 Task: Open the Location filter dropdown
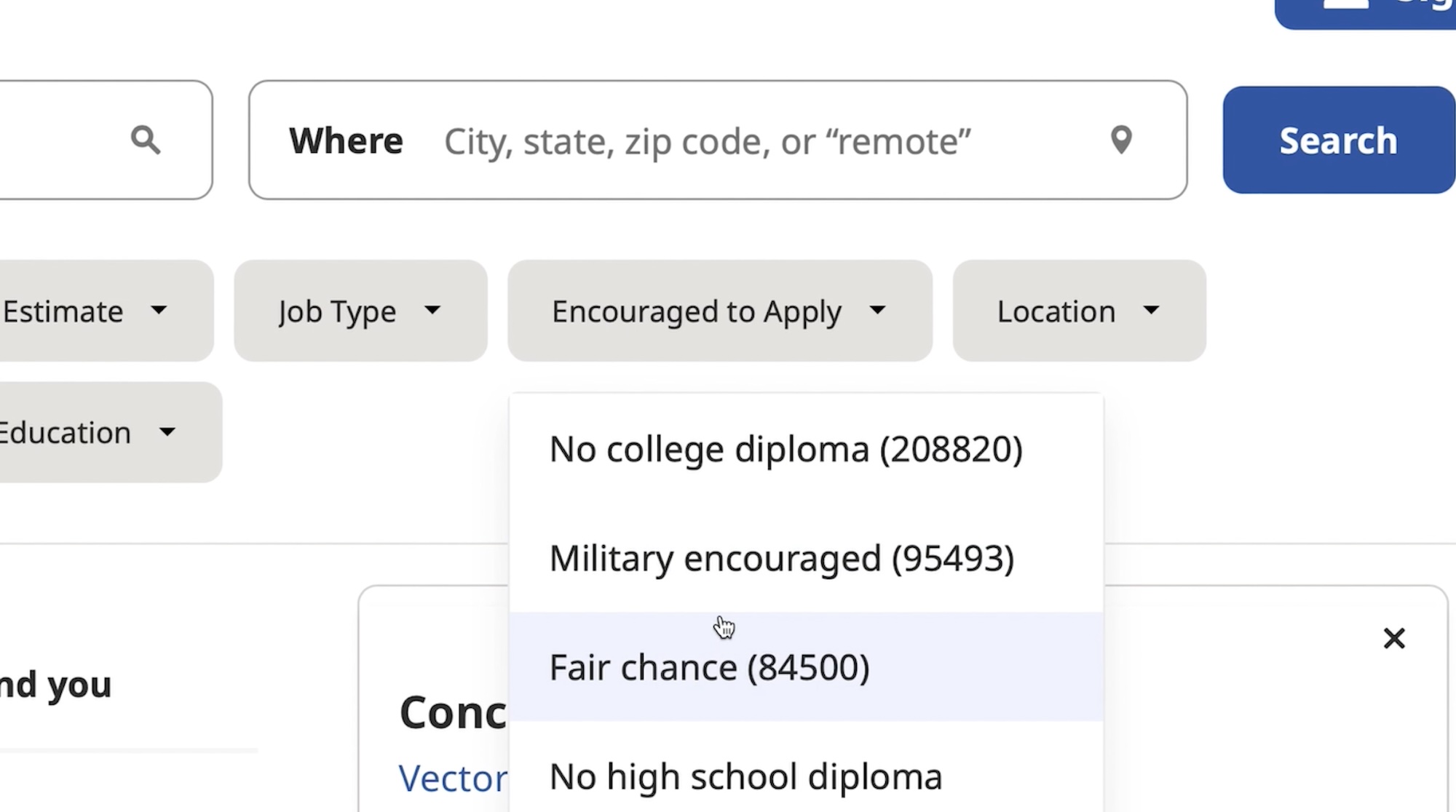click(x=1079, y=311)
